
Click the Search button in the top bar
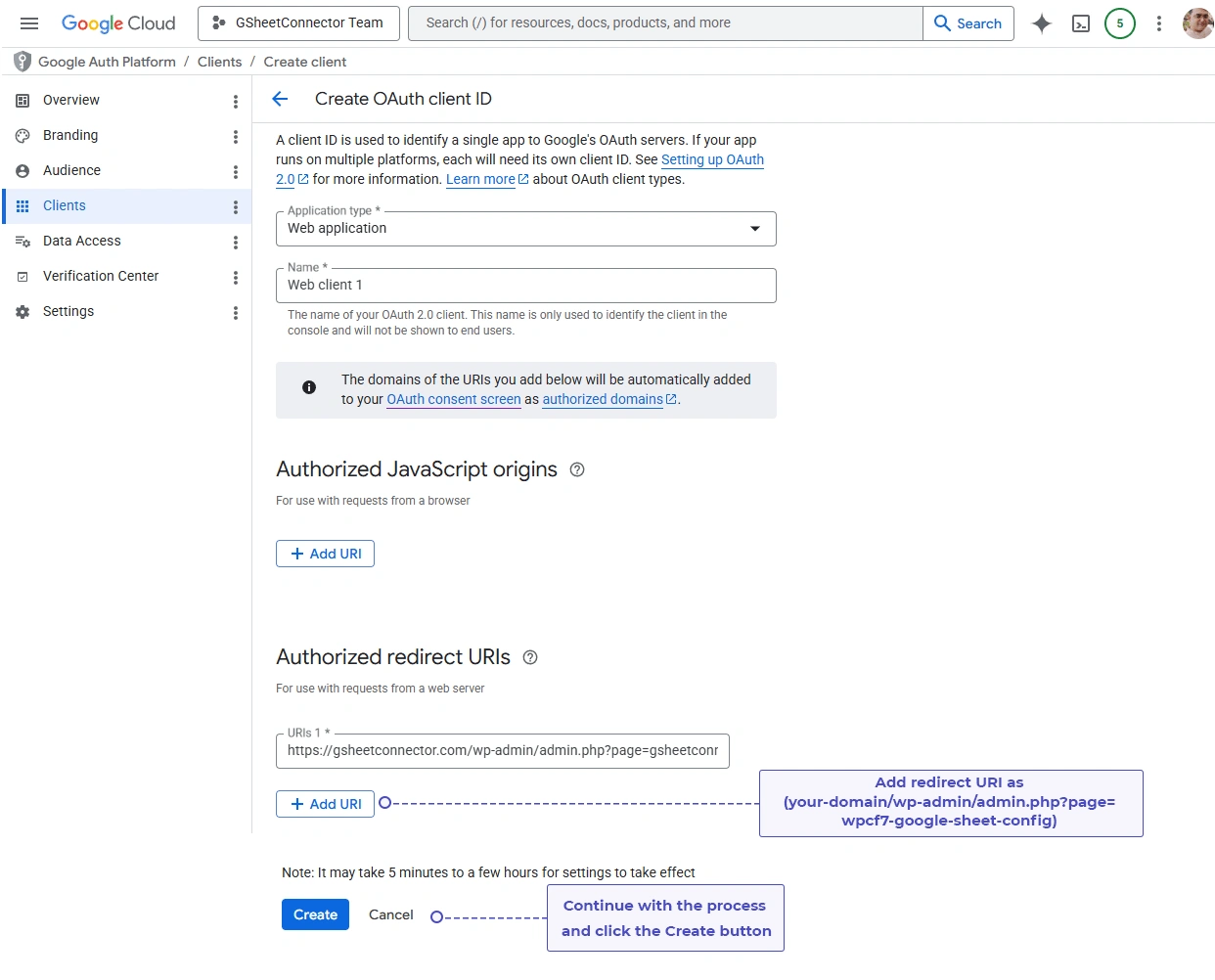[968, 23]
